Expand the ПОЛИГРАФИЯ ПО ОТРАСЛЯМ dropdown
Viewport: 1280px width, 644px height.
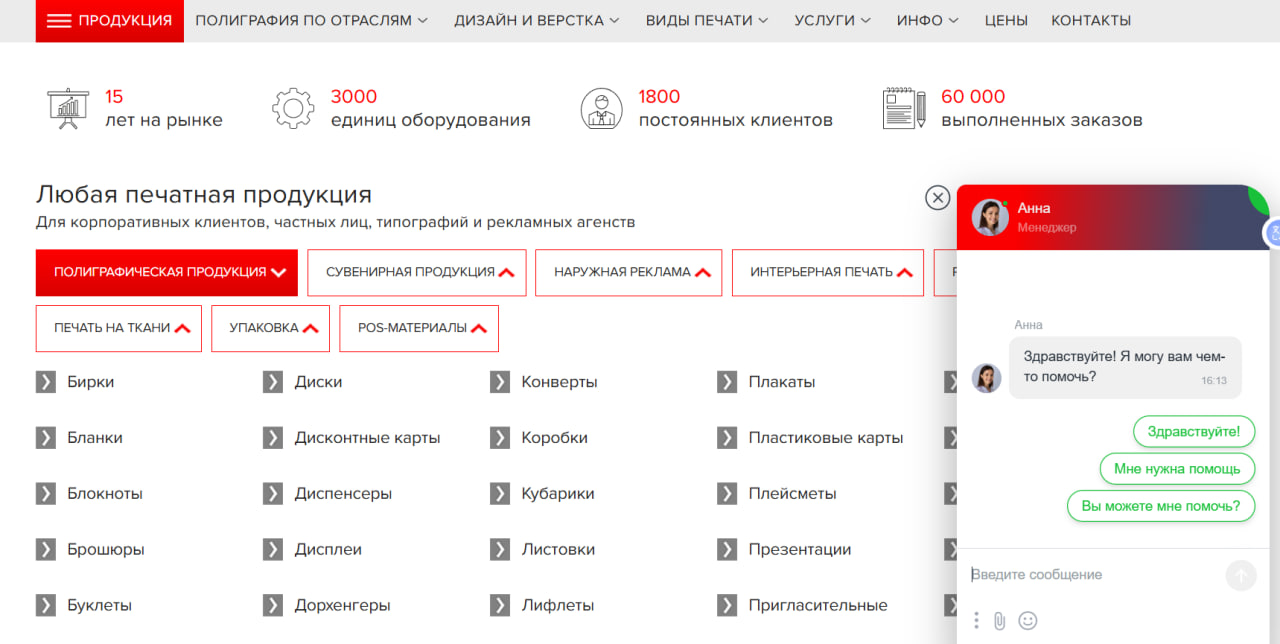pos(311,21)
